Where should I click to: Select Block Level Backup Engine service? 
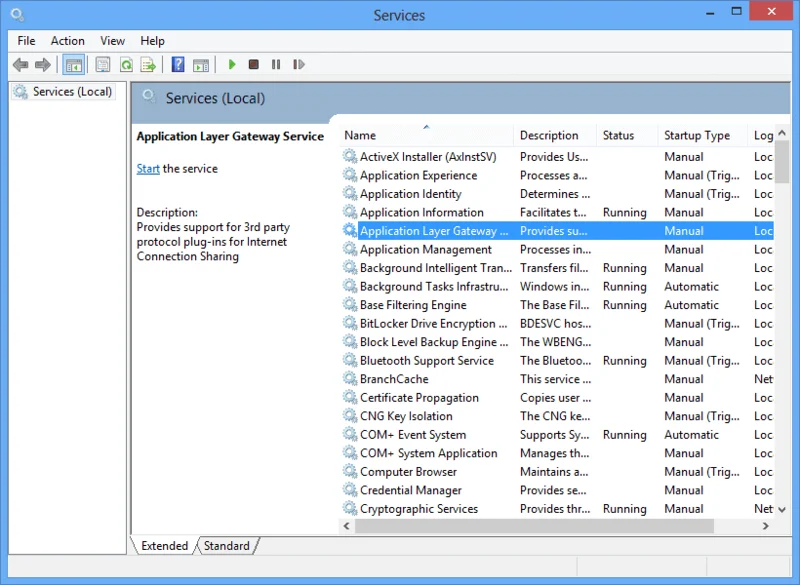click(x=557, y=342)
